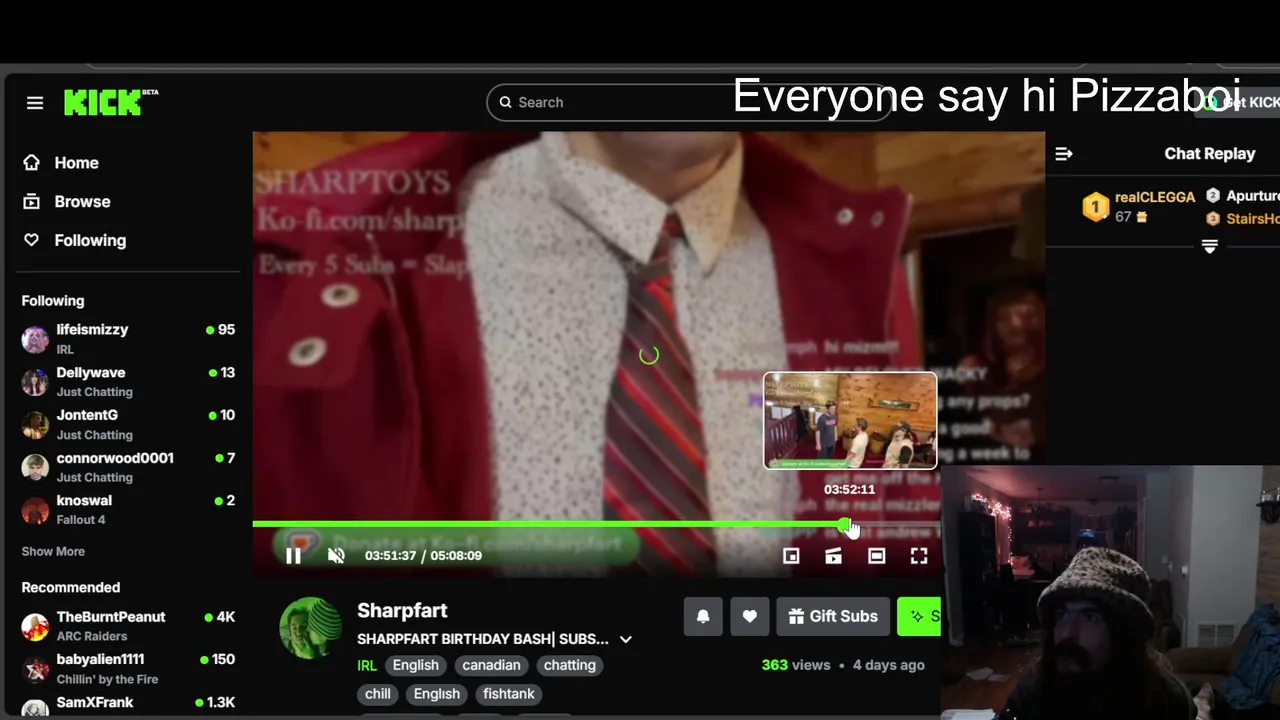Image resolution: width=1280 pixels, height=720 pixels.
Task: Toggle theater mode icon
Action: point(876,556)
